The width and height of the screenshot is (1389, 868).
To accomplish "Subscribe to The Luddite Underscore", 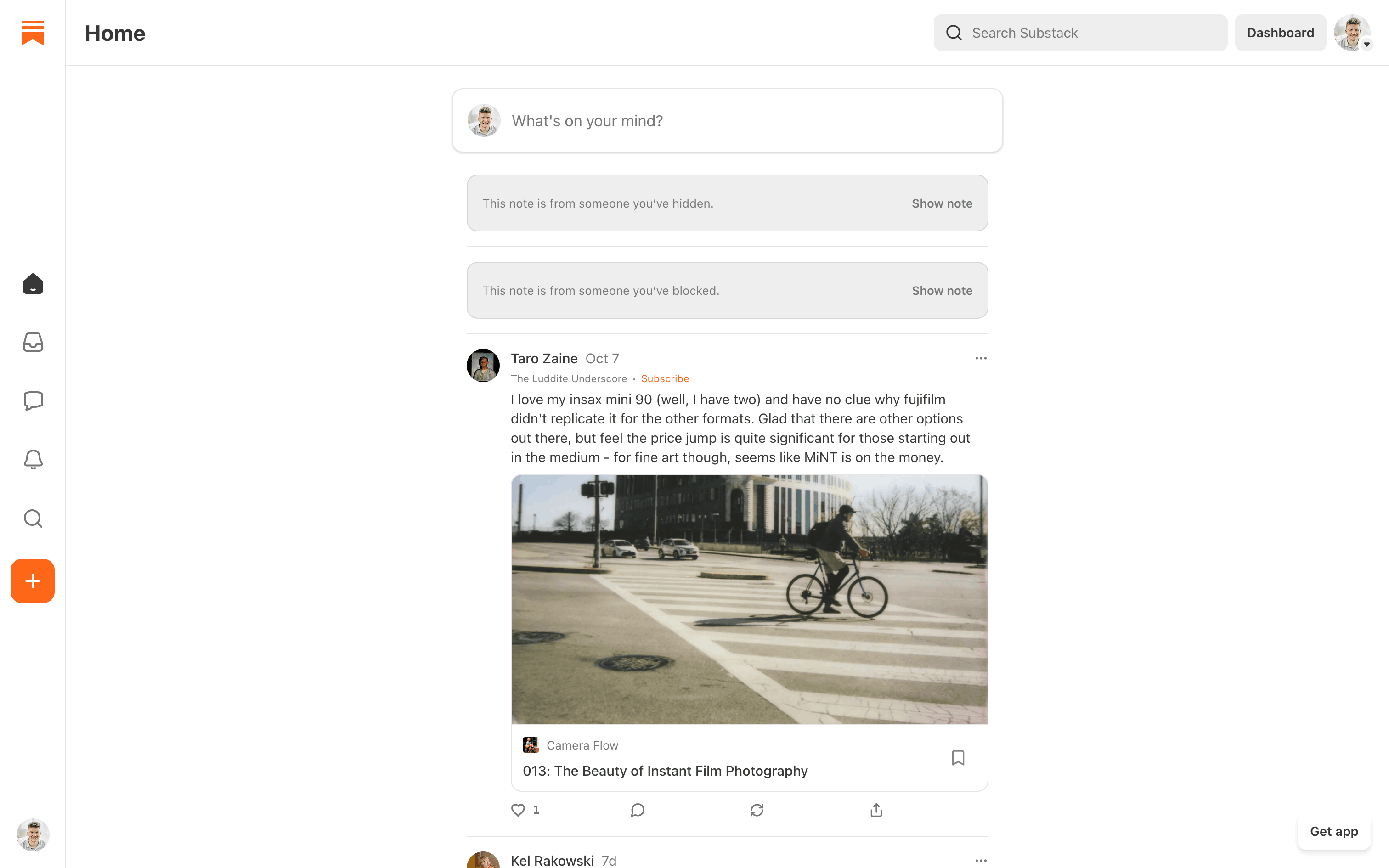I will 665,379.
